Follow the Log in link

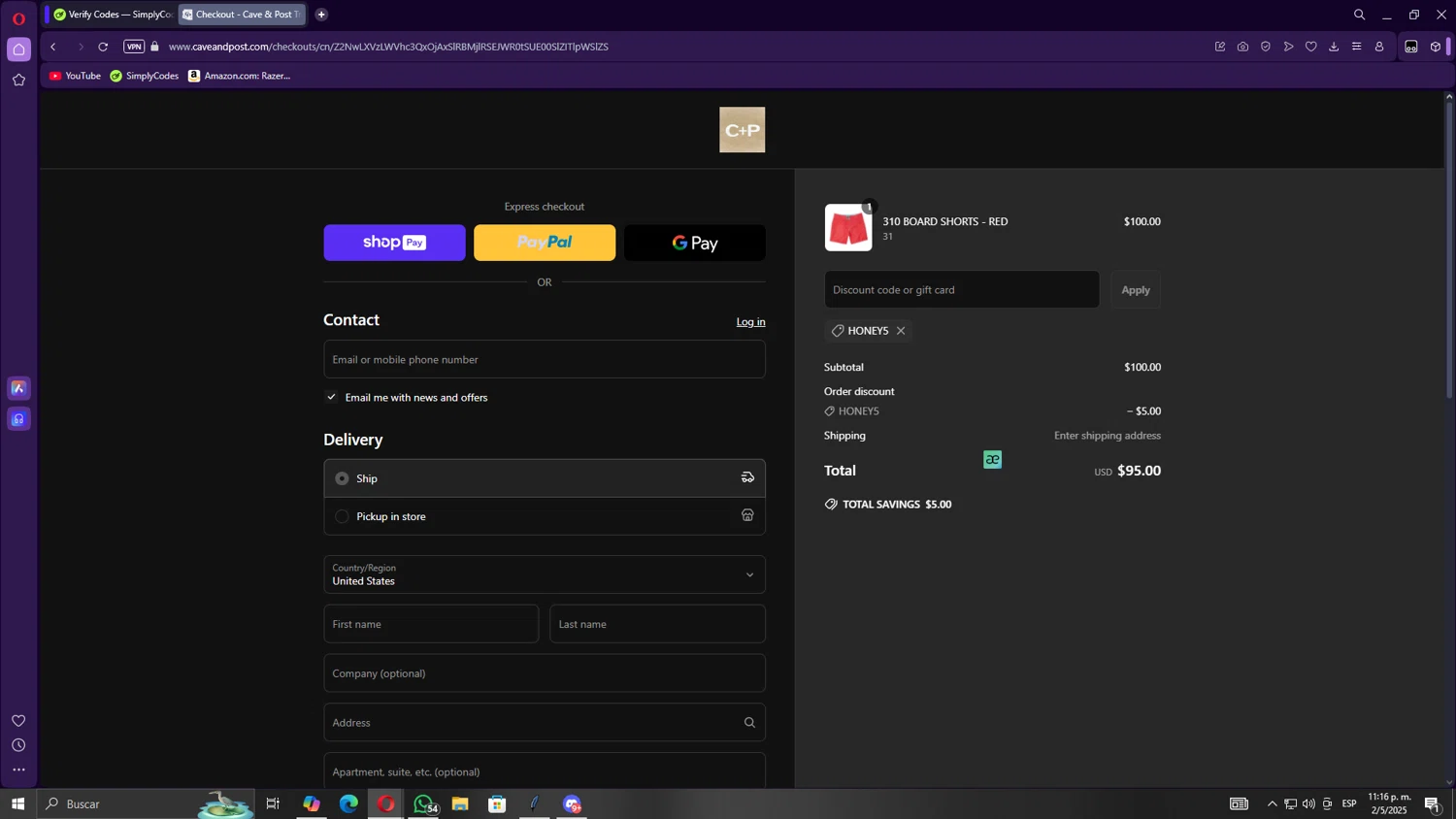[x=750, y=322]
